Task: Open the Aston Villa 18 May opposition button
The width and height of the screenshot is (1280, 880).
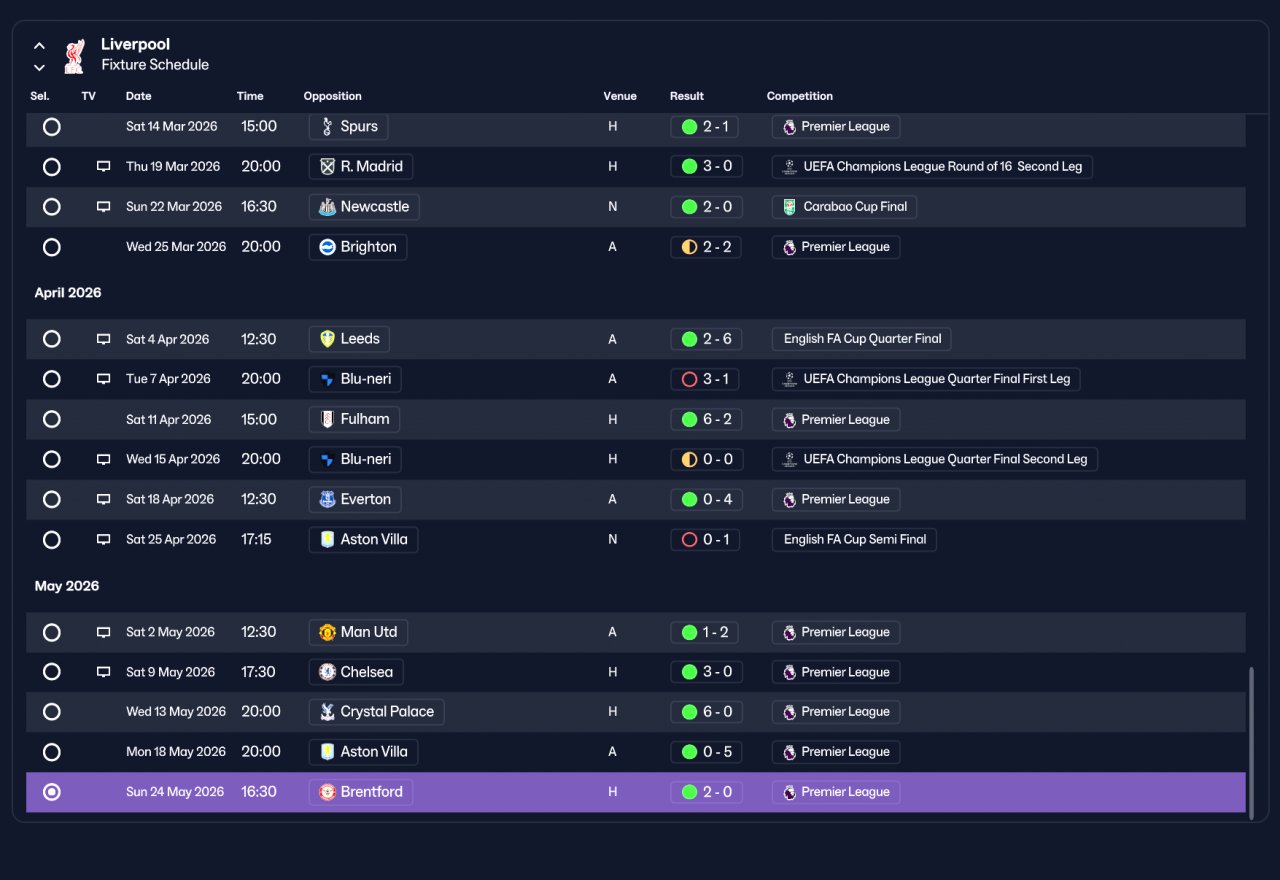Action: click(364, 752)
